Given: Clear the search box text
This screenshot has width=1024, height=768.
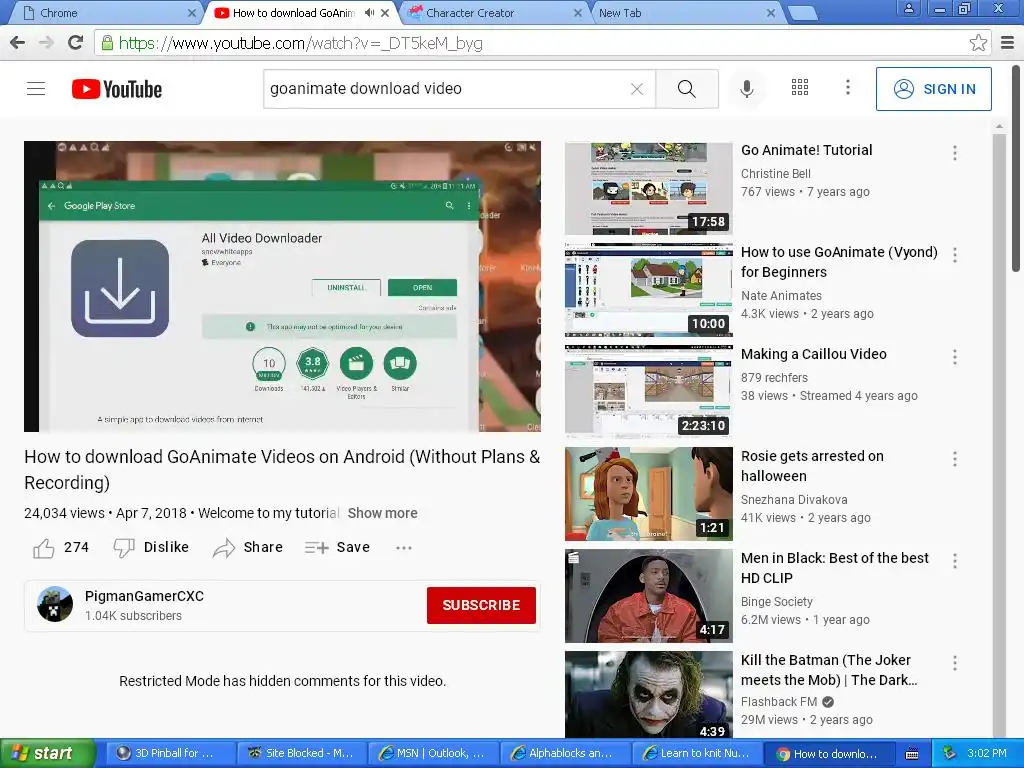Looking at the screenshot, I should (637, 89).
